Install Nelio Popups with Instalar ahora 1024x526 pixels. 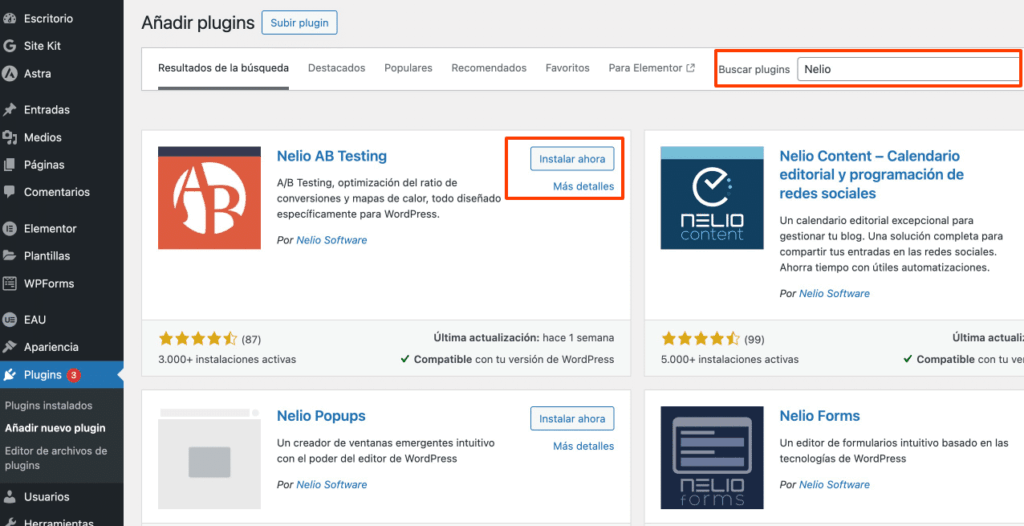(x=572, y=418)
